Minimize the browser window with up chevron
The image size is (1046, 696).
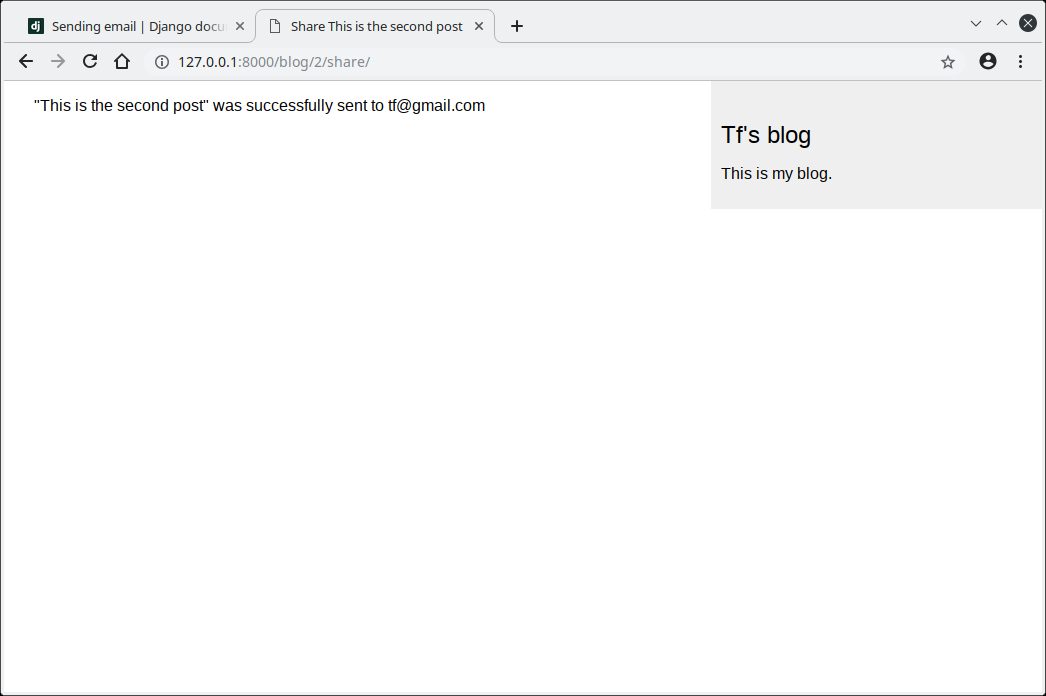(x=1002, y=23)
